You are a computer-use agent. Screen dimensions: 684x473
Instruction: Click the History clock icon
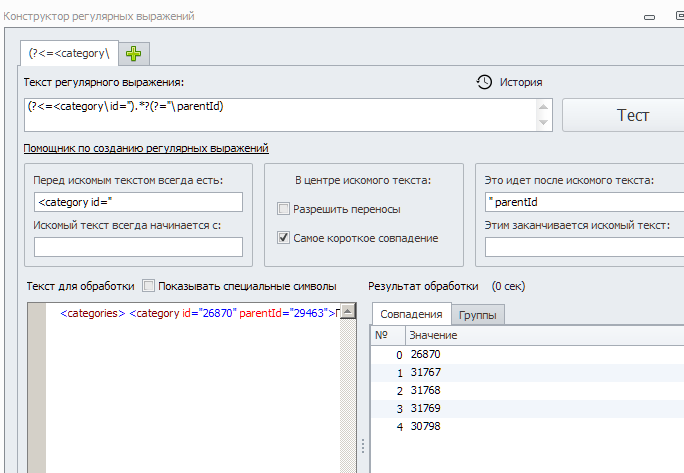coord(484,82)
